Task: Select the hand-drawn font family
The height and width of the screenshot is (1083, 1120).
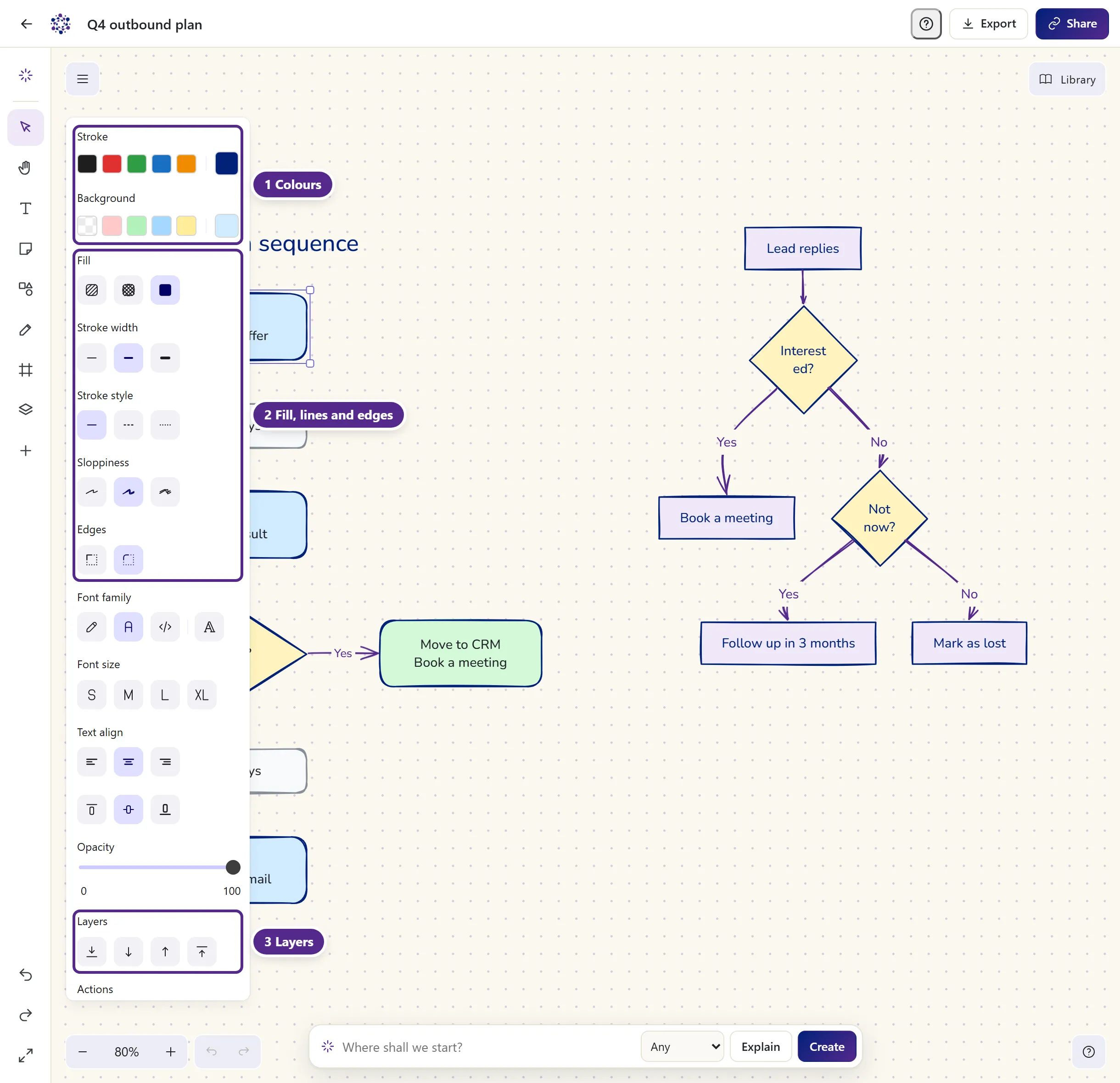Action: [x=91, y=627]
